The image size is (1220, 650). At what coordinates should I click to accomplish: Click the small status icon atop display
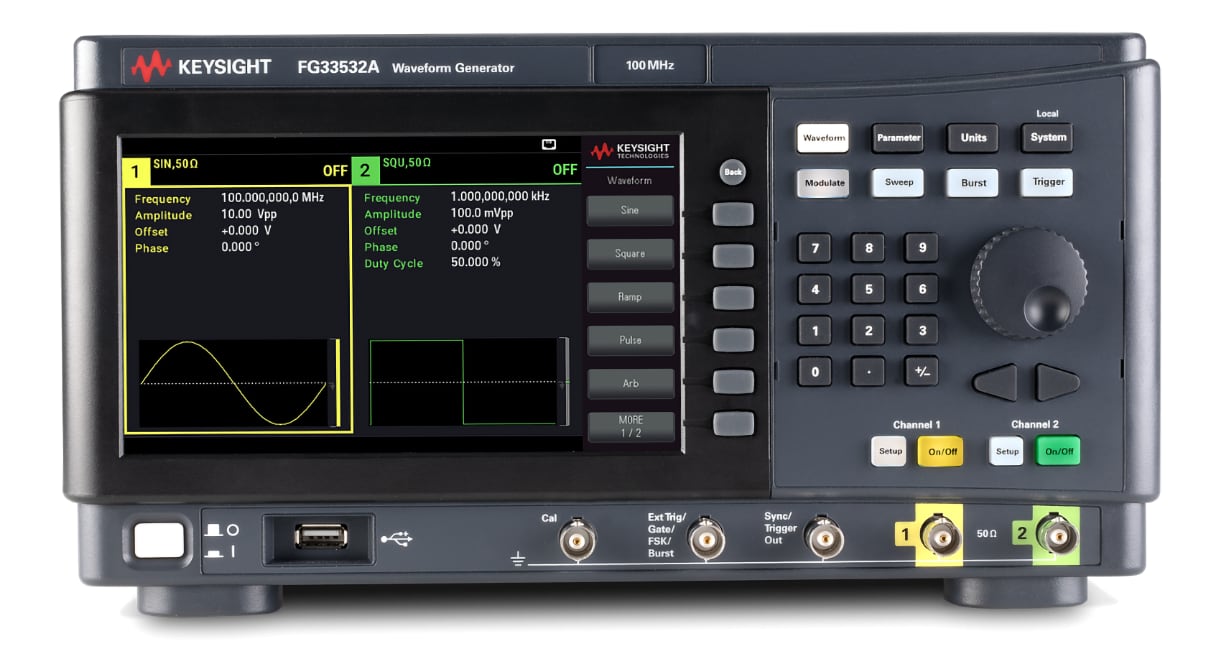pyautogui.click(x=549, y=144)
